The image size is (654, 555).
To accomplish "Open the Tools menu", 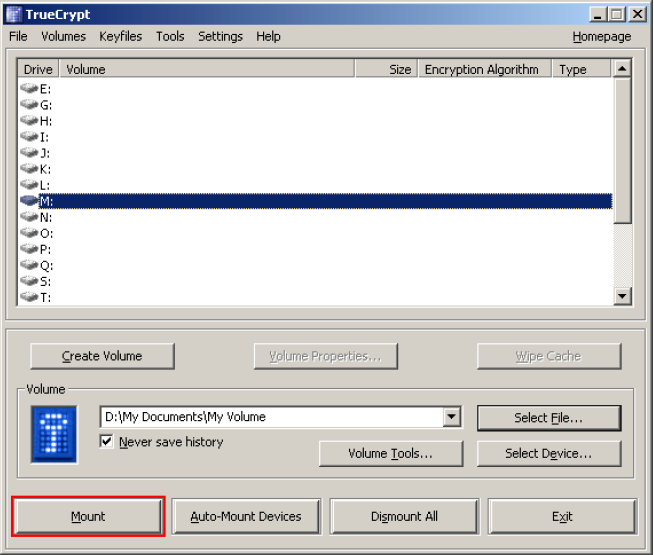I will point(170,37).
